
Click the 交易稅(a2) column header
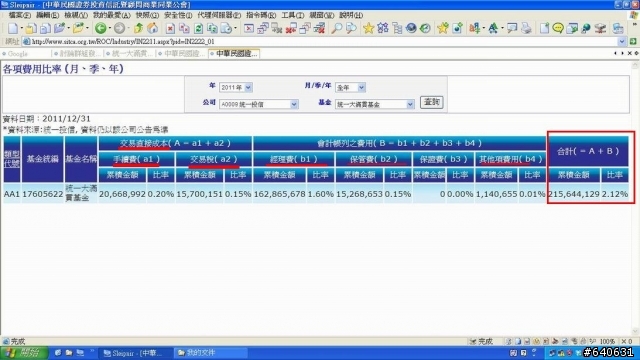pos(214,159)
